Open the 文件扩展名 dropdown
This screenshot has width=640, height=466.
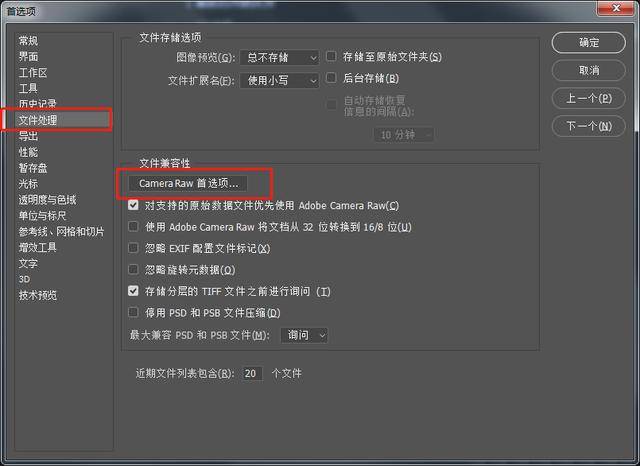tap(279, 80)
